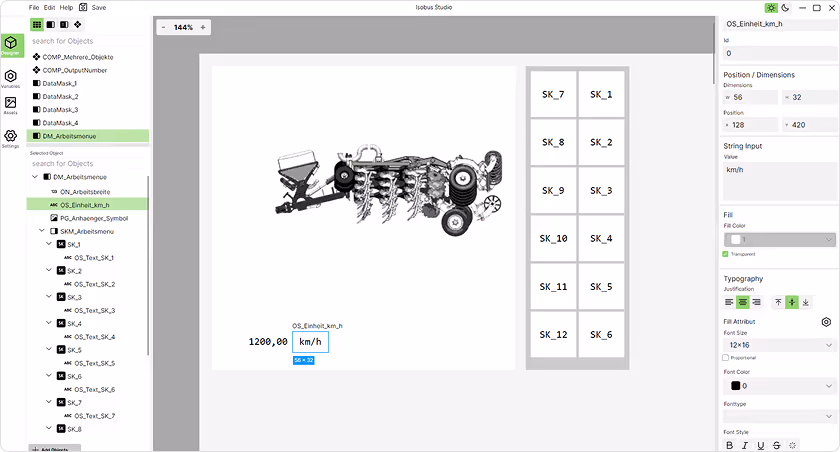Click the Save menu label
The width and height of the screenshot is (840, 452).
pos(99,7)
